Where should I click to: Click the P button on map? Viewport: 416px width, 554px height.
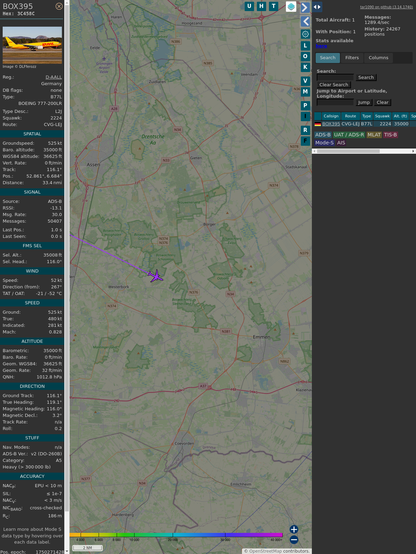pyautogui.click(x=305, y=105)
